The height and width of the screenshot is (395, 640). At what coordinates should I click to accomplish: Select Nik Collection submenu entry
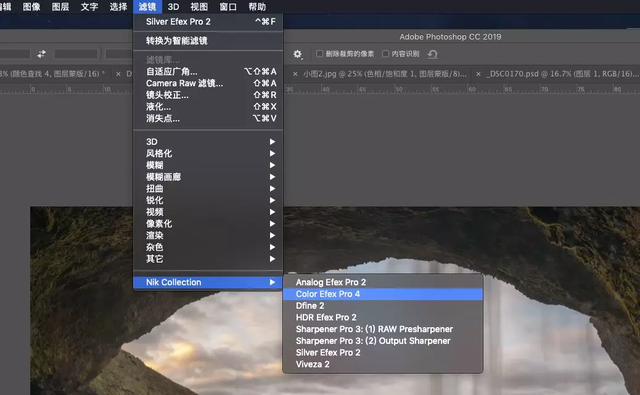coord(208,282)
